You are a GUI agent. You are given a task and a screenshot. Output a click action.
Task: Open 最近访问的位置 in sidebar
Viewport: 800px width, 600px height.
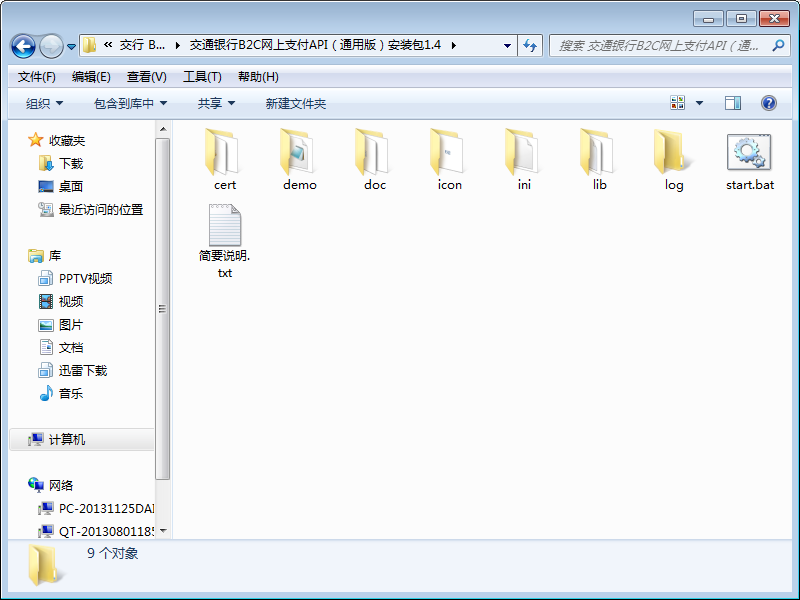point(91,209)
